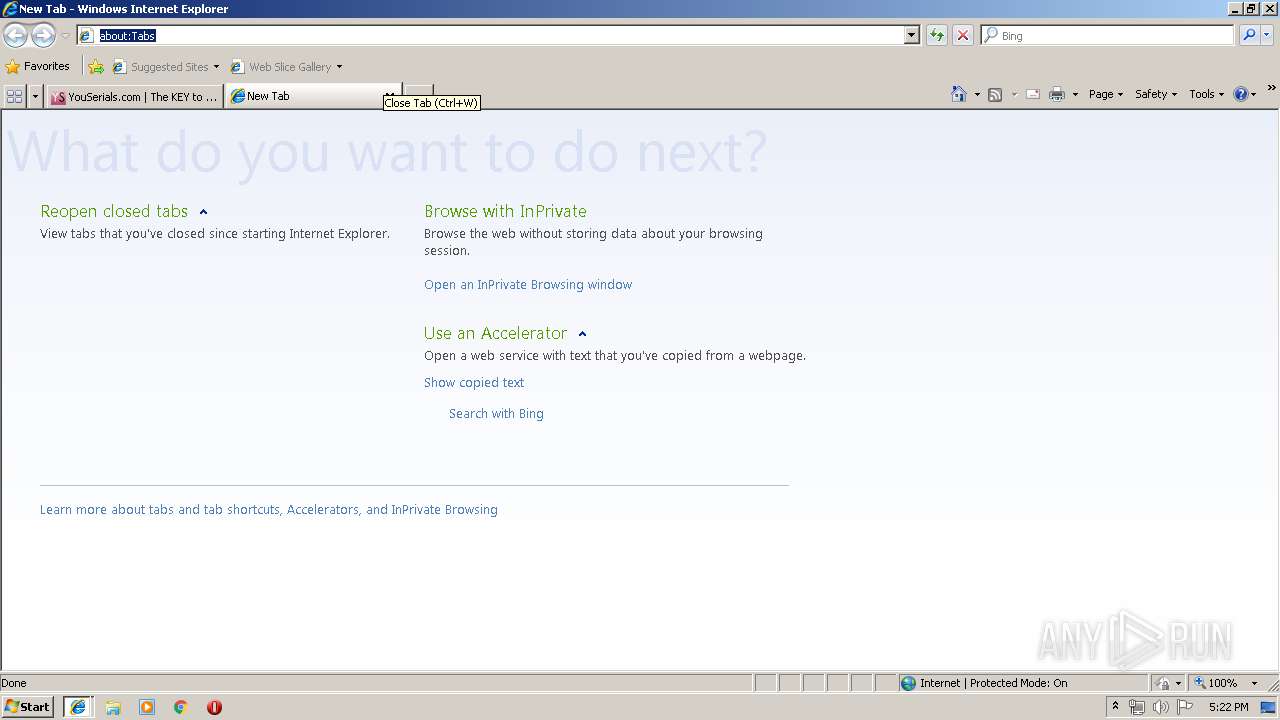Click the Show copied text link

click(x=474, y=383)
